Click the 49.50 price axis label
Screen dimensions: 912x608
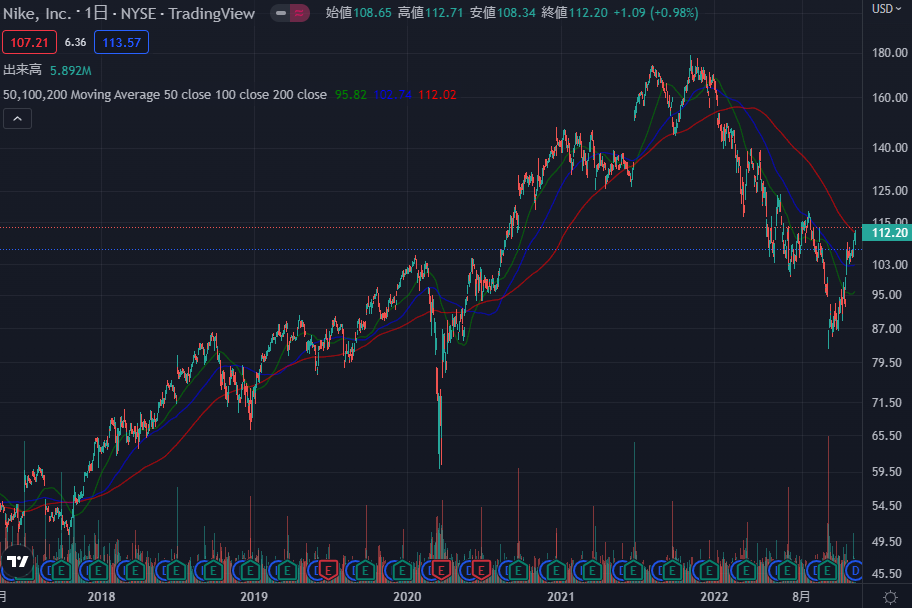coord(887,542)
